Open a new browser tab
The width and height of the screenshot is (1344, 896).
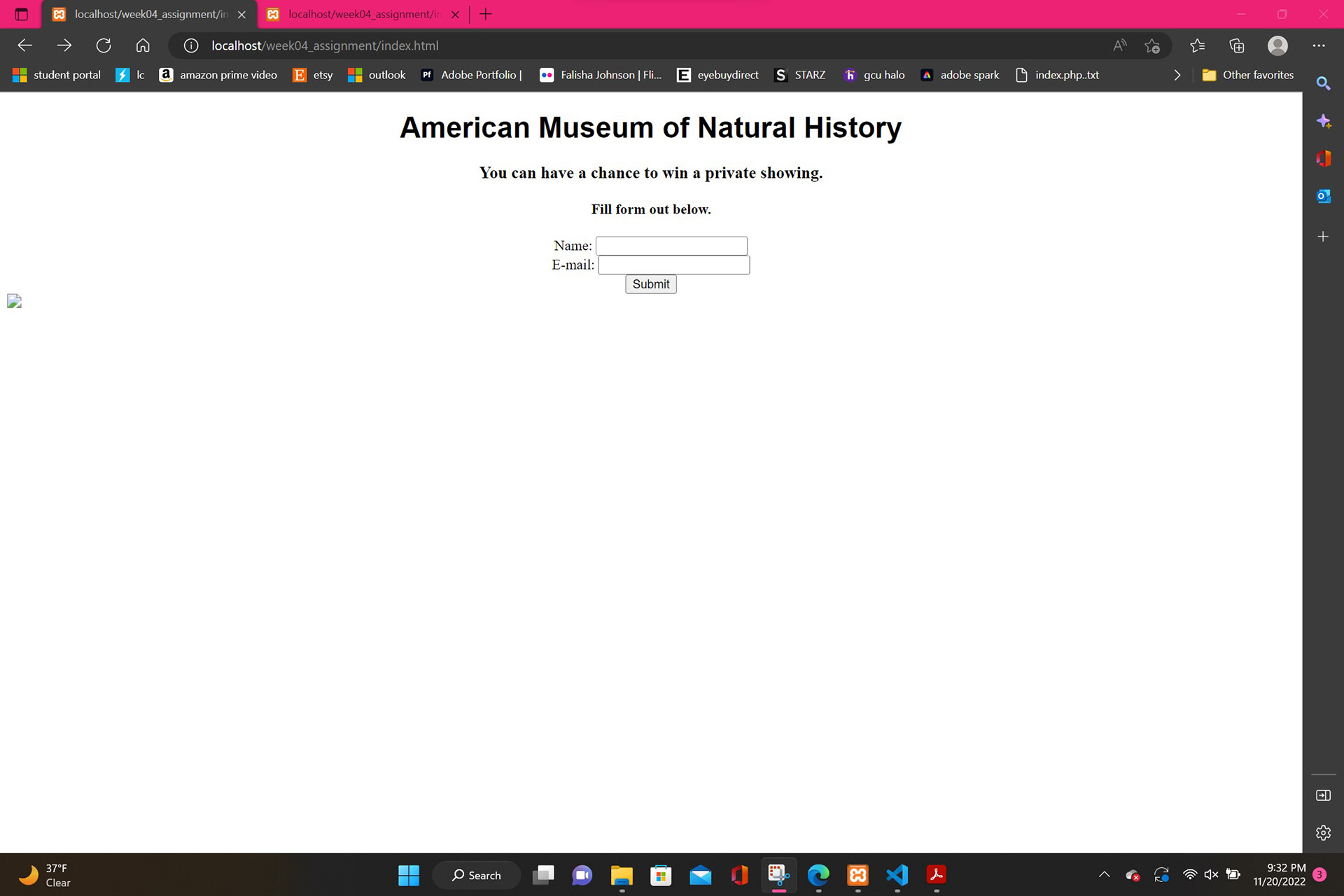[486, 14]
